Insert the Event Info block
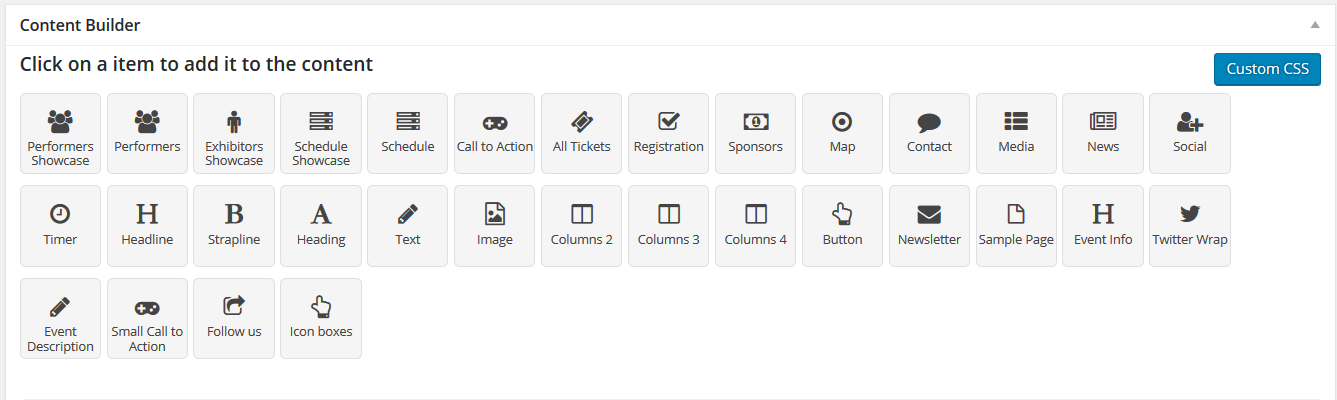Screen dimensions: 1337x400 point(1103,226)
